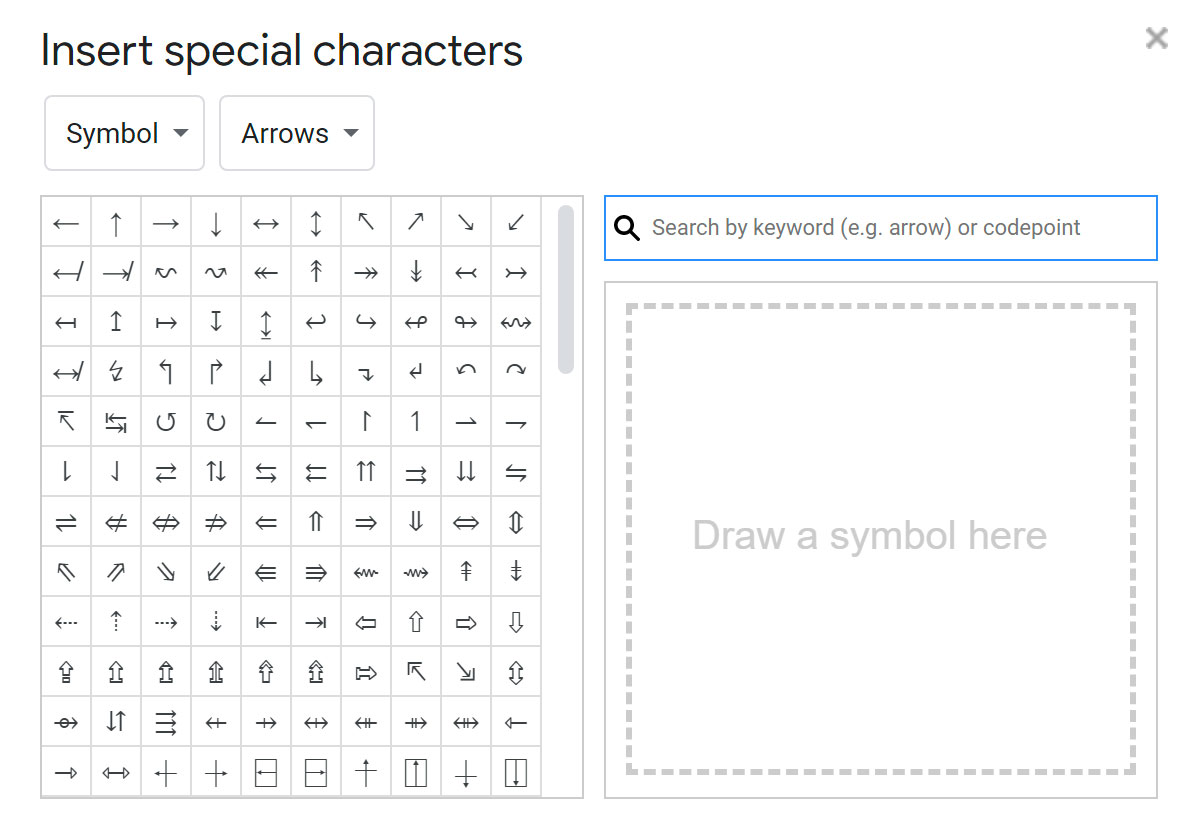Insert the leftwards arrow symbol
The height and width of the screenshot is (832, 1192).
pyautogui.click(x=66, y=222)
